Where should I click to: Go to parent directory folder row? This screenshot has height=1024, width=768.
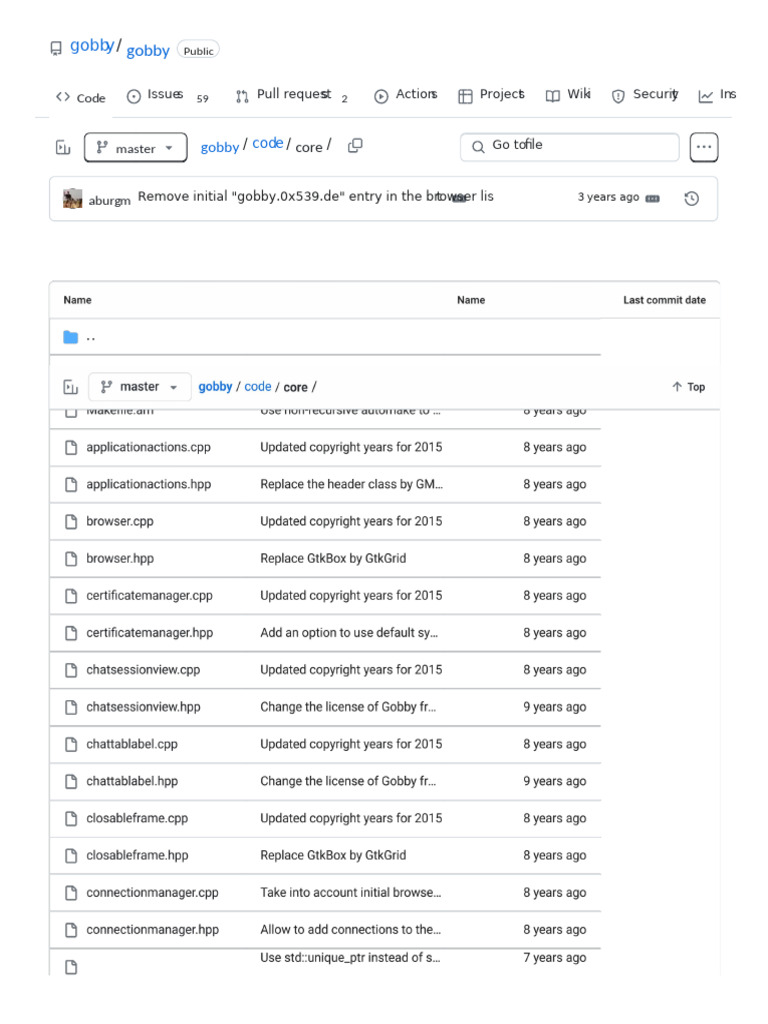325,337
